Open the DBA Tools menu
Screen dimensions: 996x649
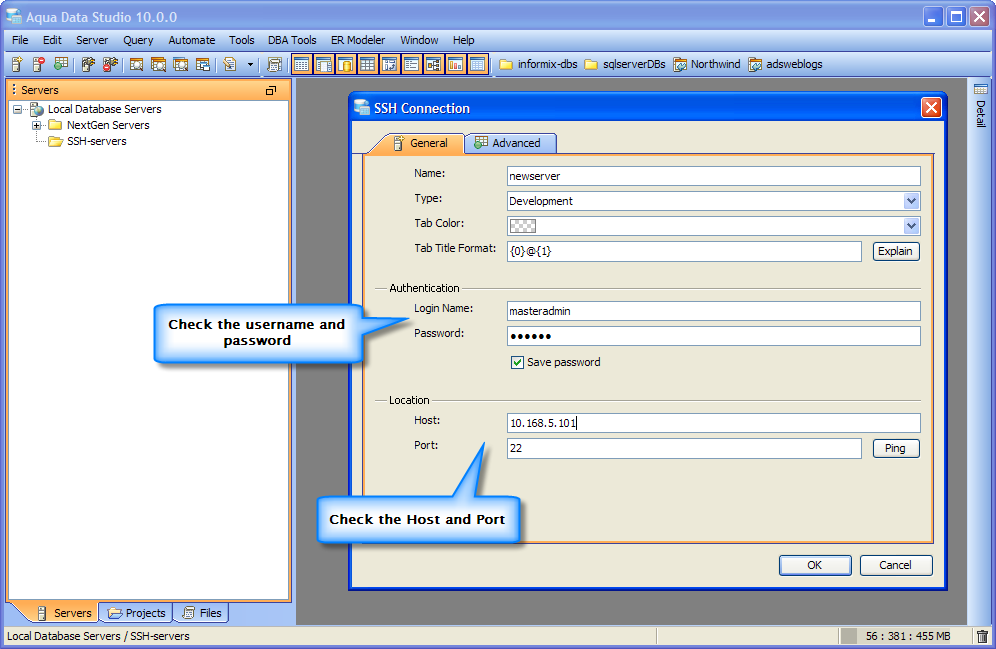tap(292, 40)
